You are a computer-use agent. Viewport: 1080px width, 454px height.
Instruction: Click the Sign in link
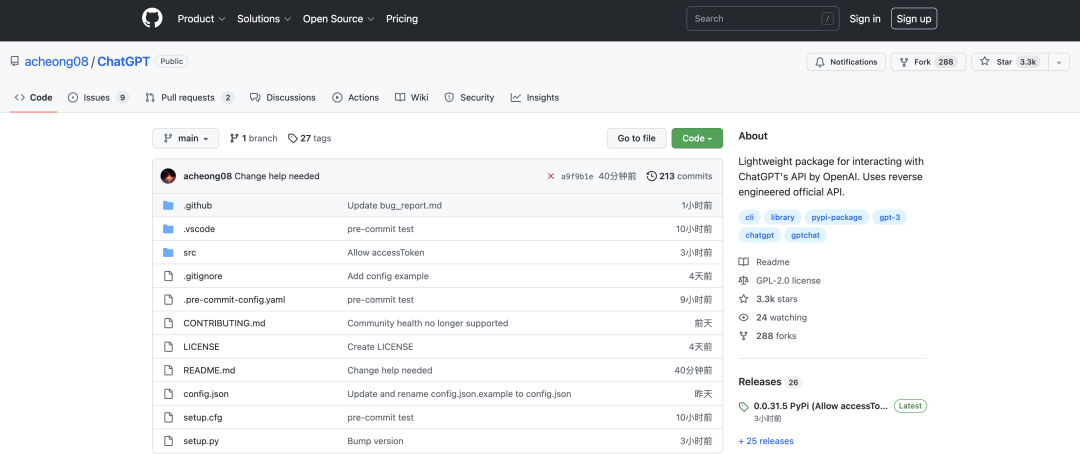pos(865,19)
